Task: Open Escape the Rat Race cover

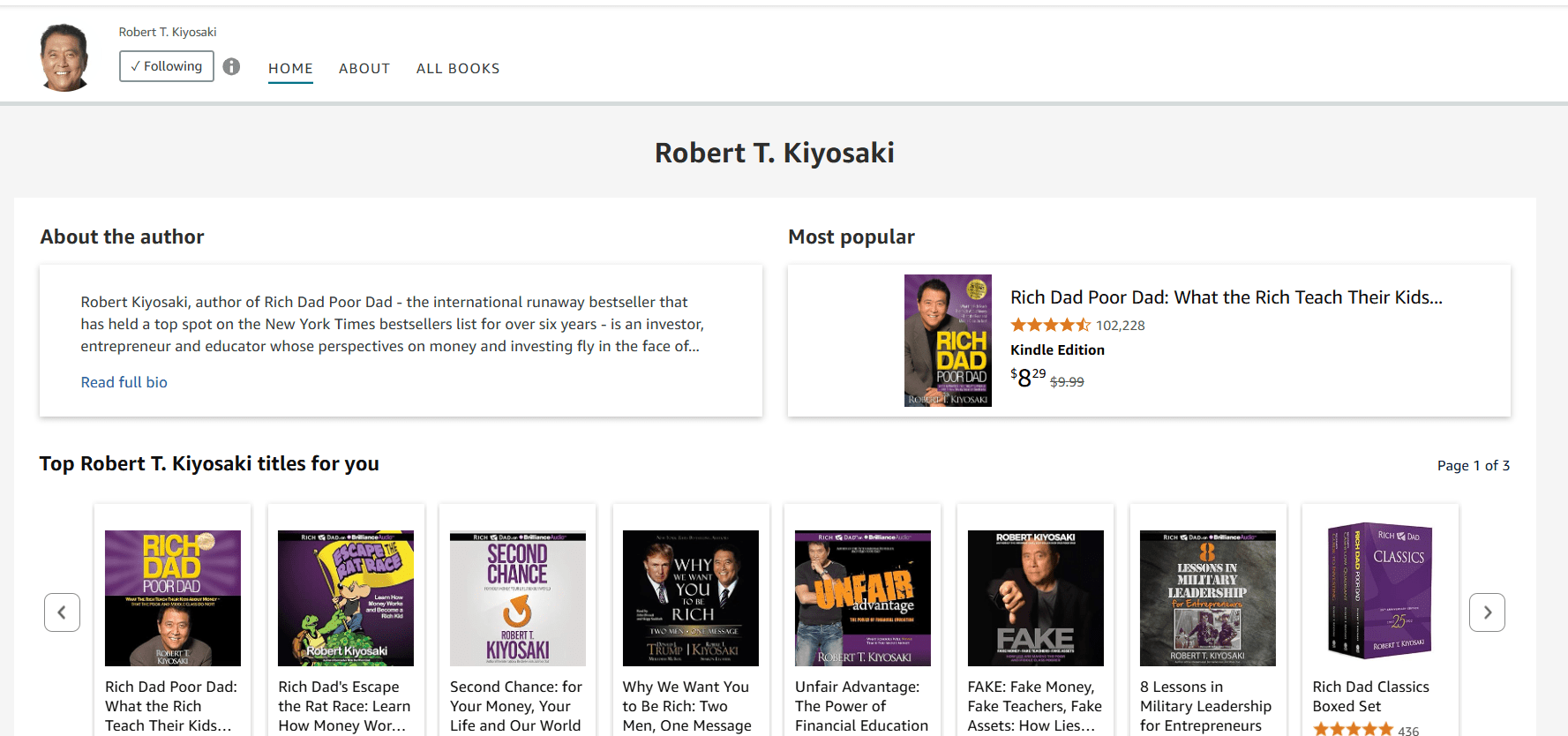Action: pos(346,598)
